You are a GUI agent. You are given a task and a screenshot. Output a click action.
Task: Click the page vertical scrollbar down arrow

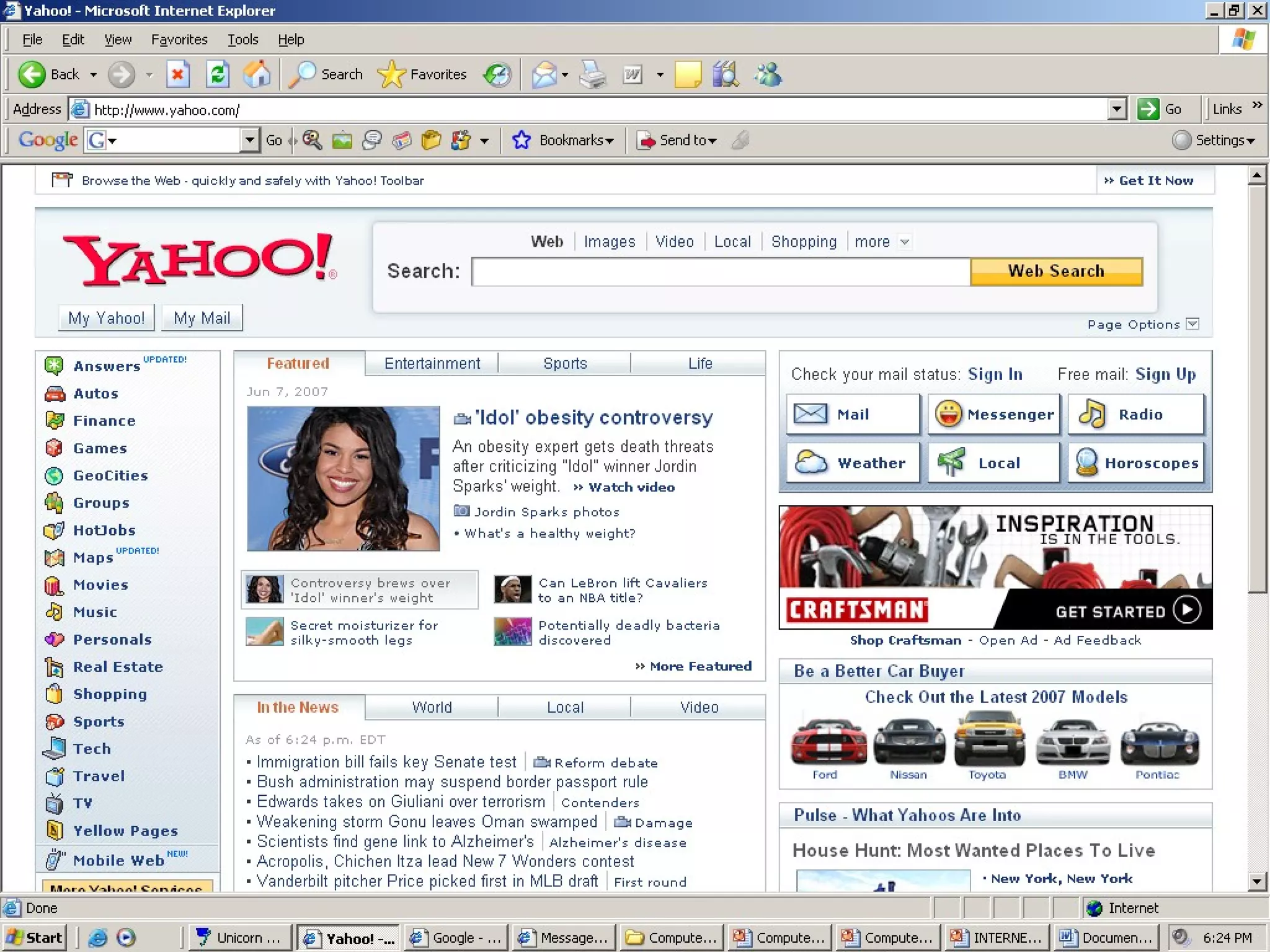1256,881
